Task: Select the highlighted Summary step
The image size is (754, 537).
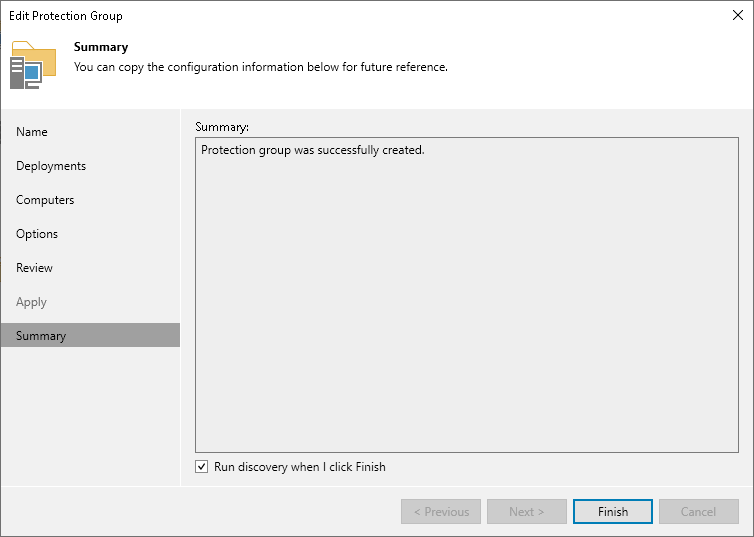Action: 90,335
